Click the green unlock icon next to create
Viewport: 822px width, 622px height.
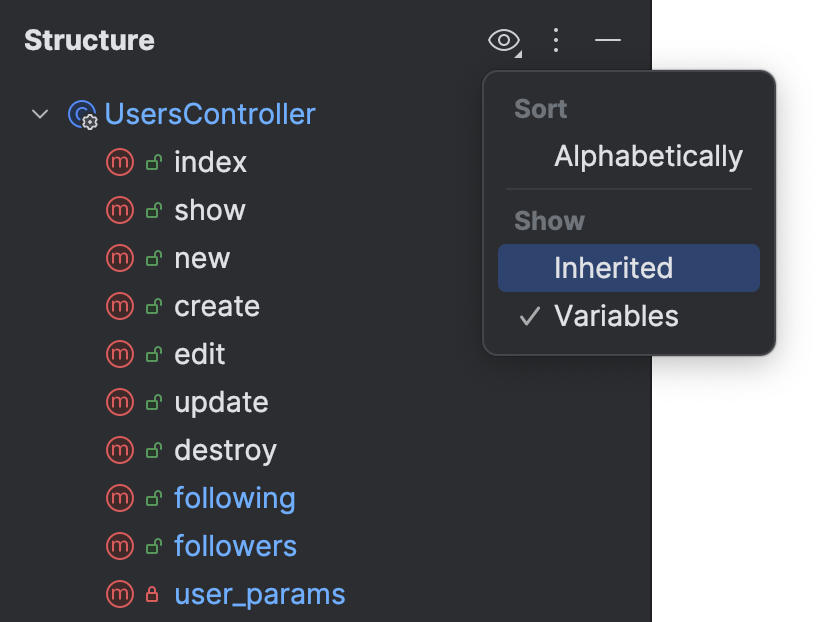(x=152, y=306)
